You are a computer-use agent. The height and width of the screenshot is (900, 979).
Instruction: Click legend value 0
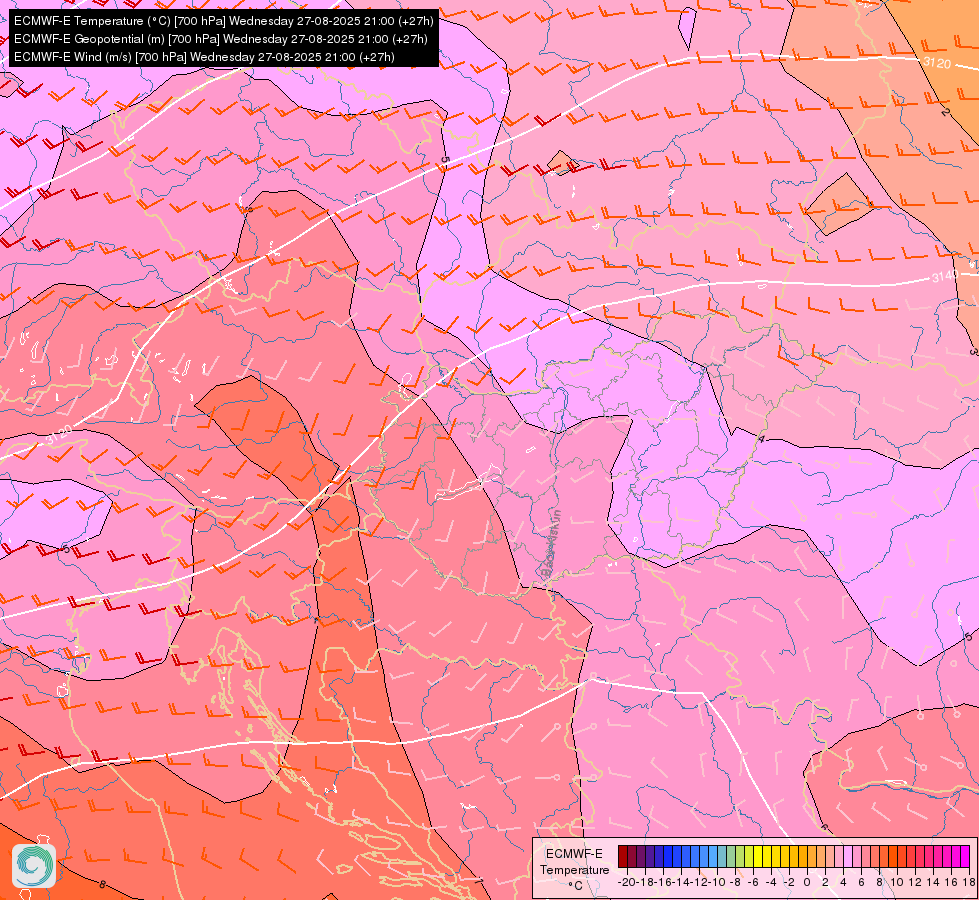coord(807,882)
